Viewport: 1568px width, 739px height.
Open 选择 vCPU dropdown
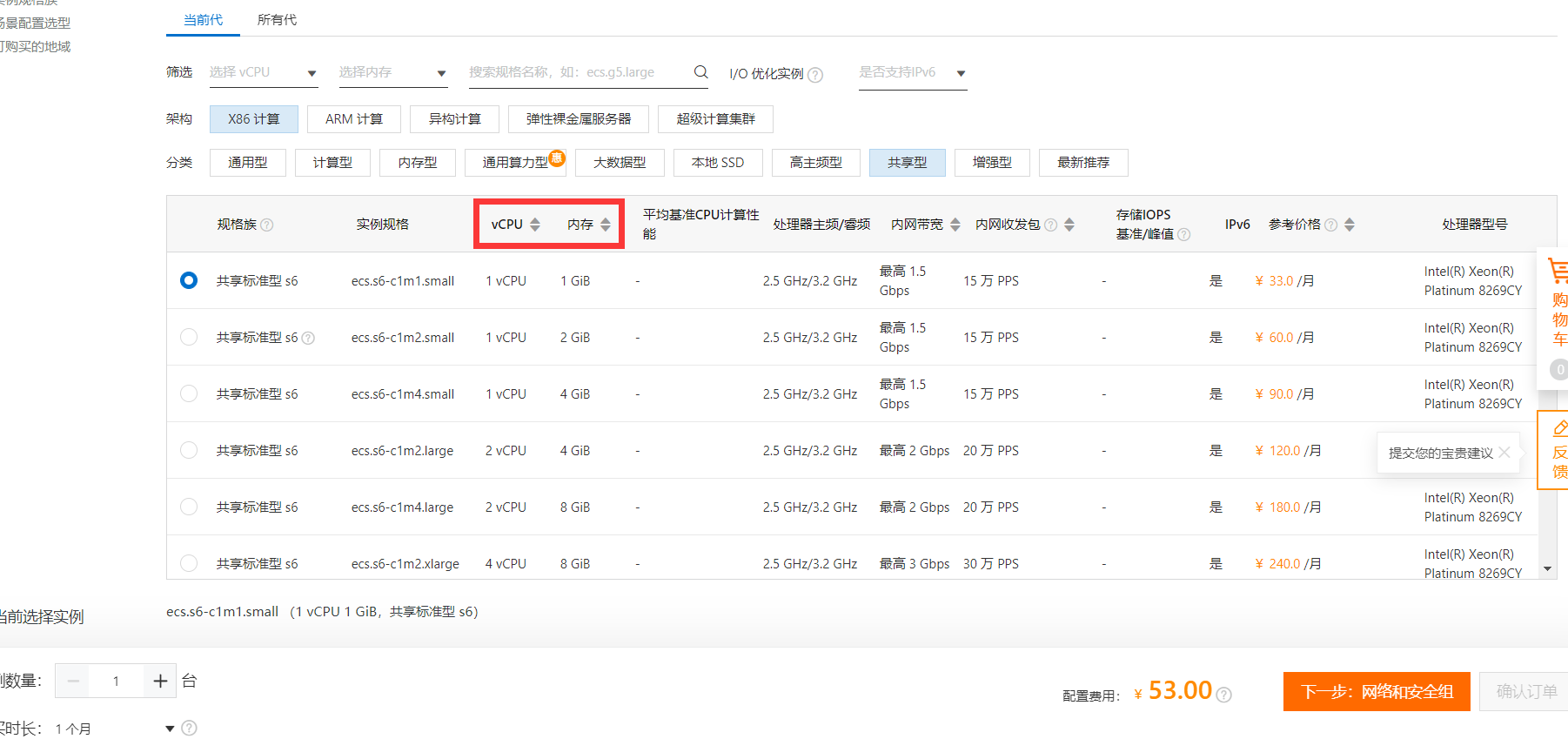263,72
